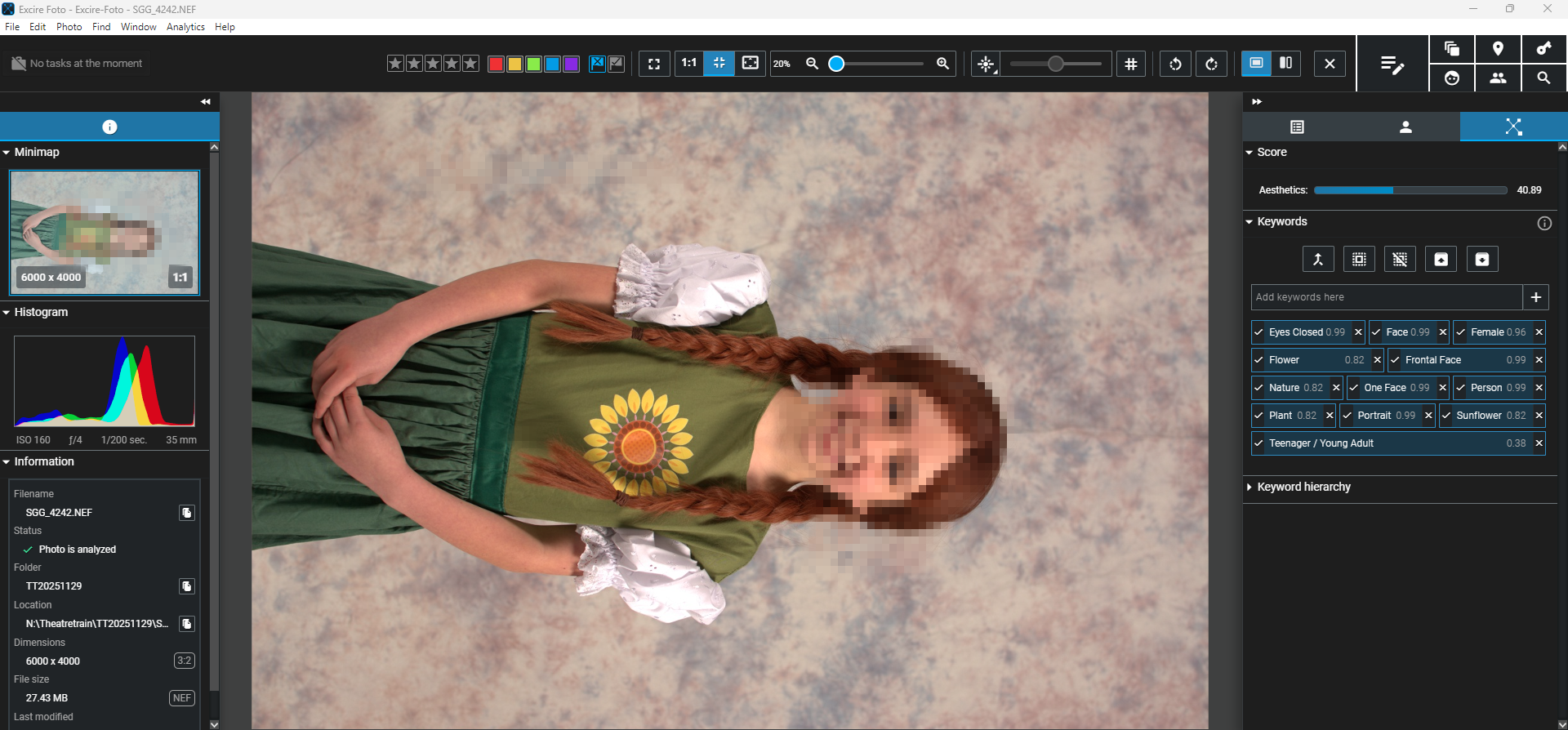This screenshot has width=1568, height=730.
Task: Open the find people icon
Action: (1498, 78)
